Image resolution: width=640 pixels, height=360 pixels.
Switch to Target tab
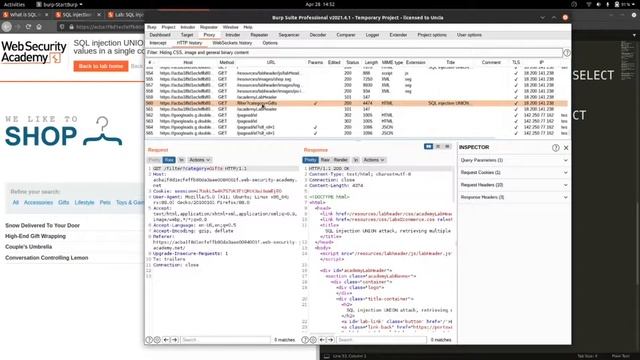[x=187, y=35]
